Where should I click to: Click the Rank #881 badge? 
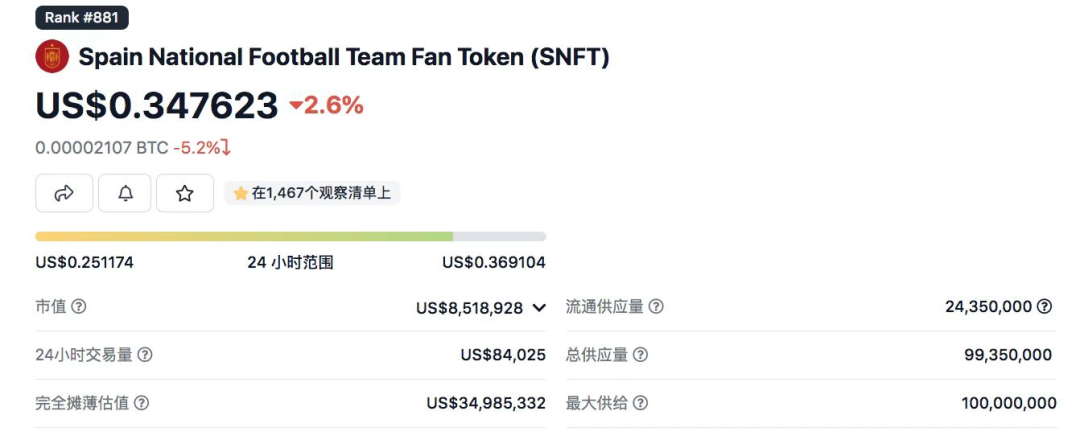click(82, 18)
